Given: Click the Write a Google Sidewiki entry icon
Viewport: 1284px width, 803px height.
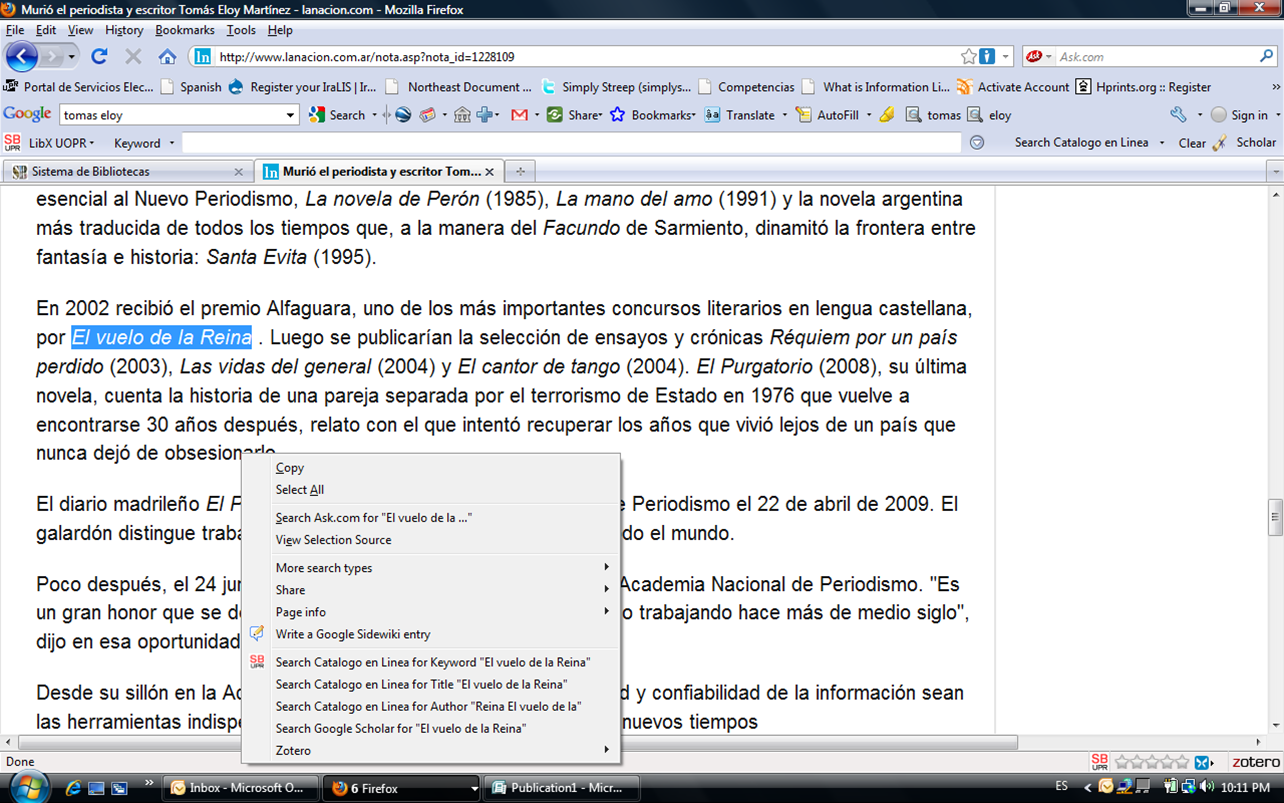Looking at the screenshot, I should click(257, 634).
